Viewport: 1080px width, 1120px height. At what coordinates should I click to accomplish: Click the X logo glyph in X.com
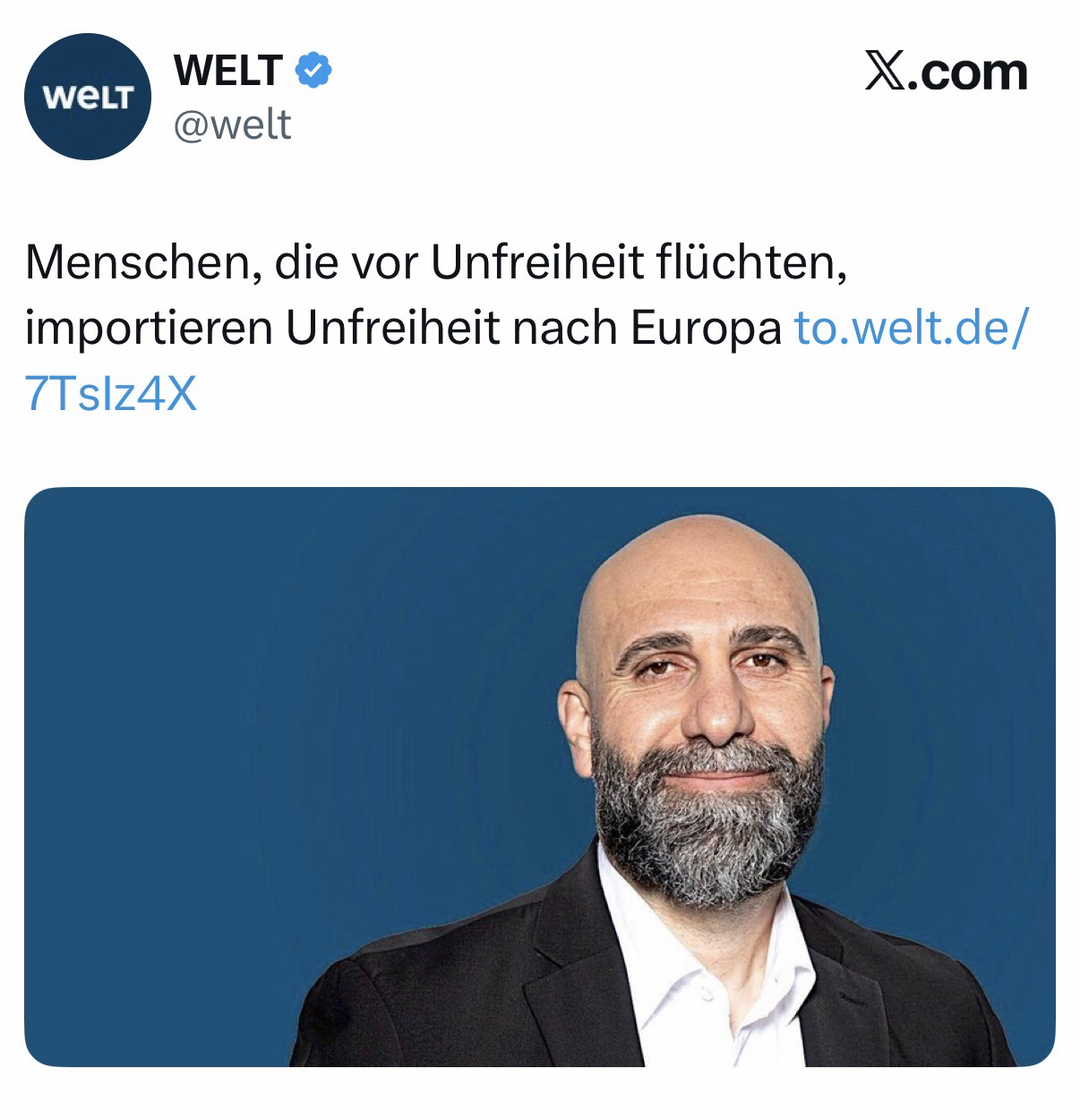click(x=887, y=73)
